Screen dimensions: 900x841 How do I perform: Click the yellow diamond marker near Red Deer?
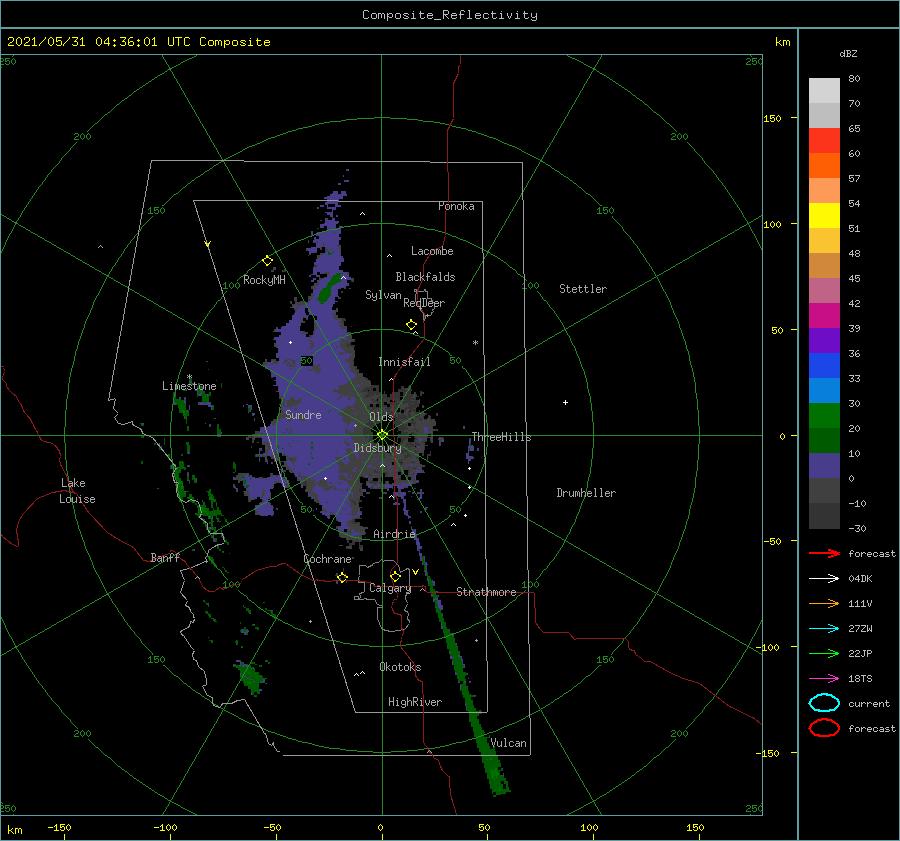tap(411, 325)
